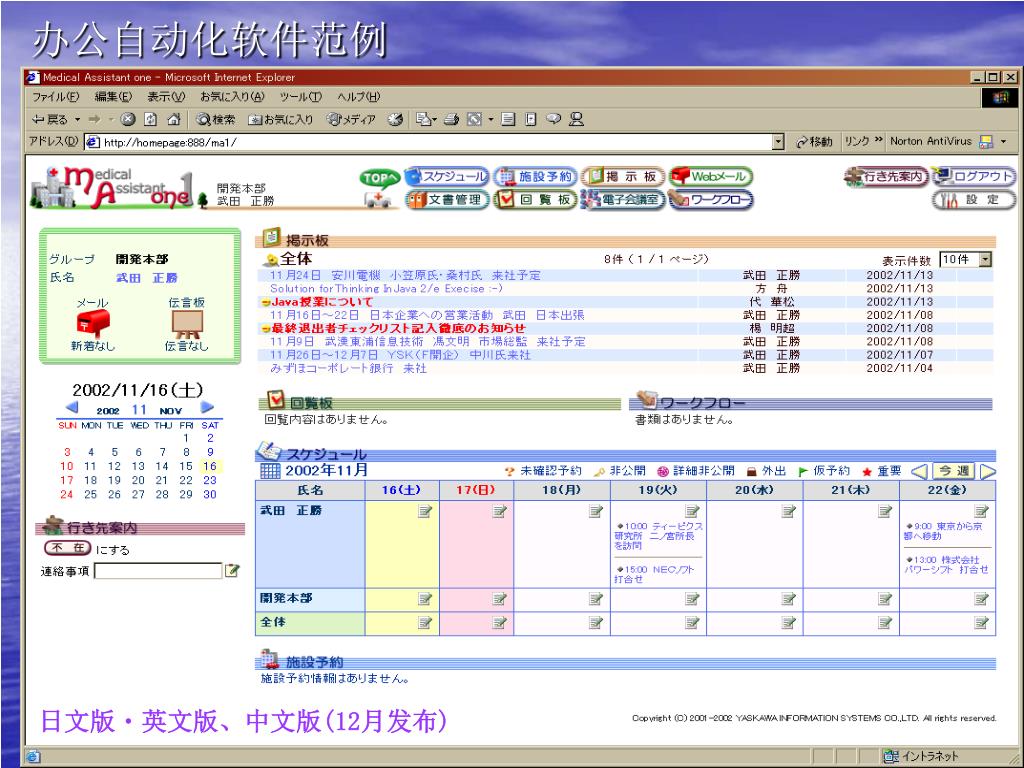Viewport: 1024px width, 768px height.
Task: Add schedule entry for 武田 正勝 on 17(日)
Action: (x=500, y=511)
